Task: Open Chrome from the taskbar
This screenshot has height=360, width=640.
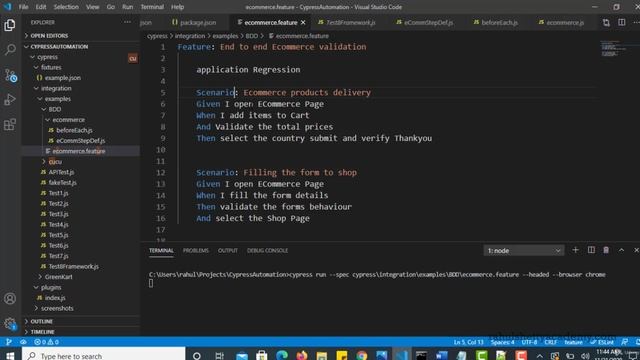Action: click(362, 356)
